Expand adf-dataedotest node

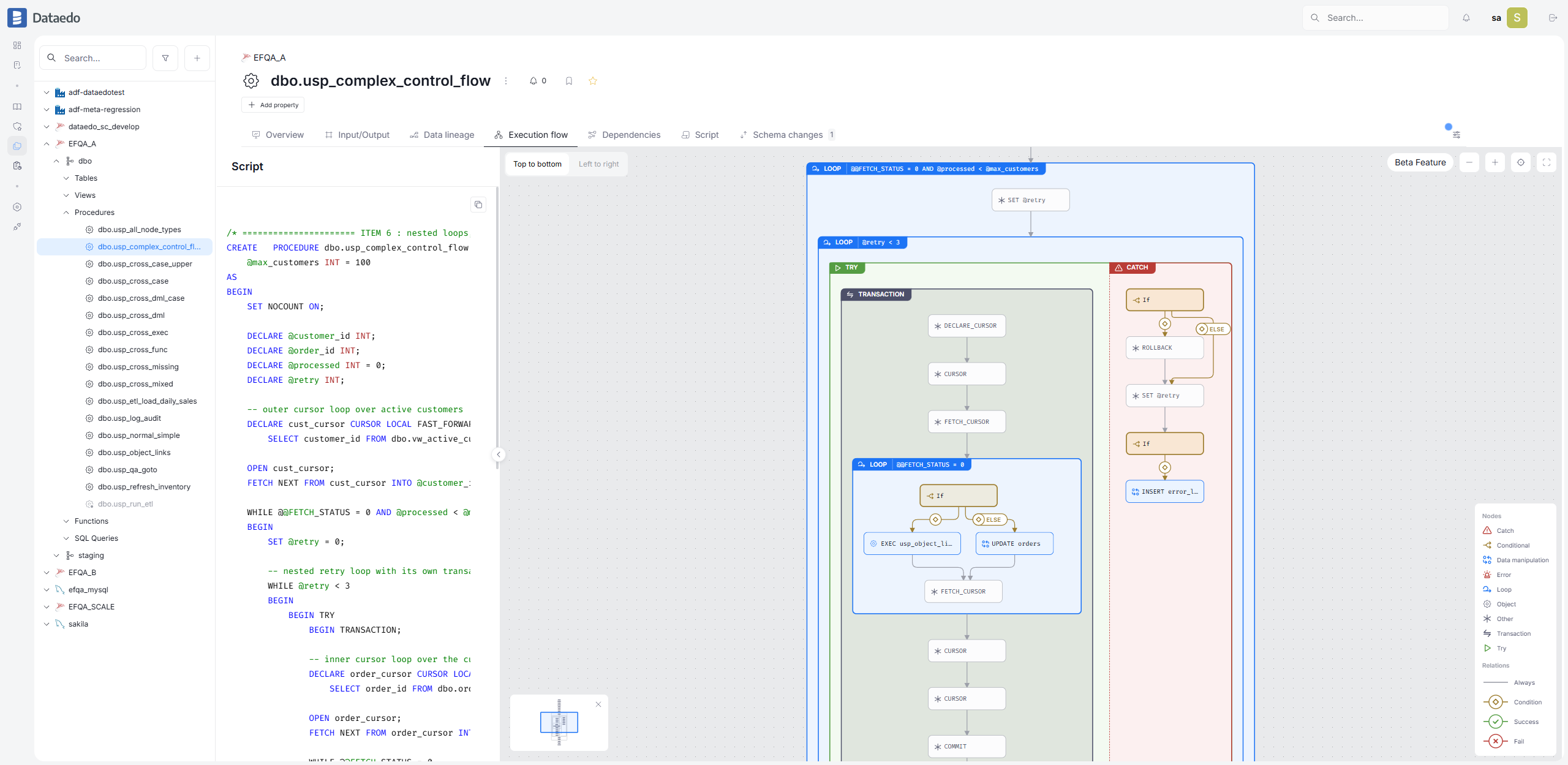(47, 92)
